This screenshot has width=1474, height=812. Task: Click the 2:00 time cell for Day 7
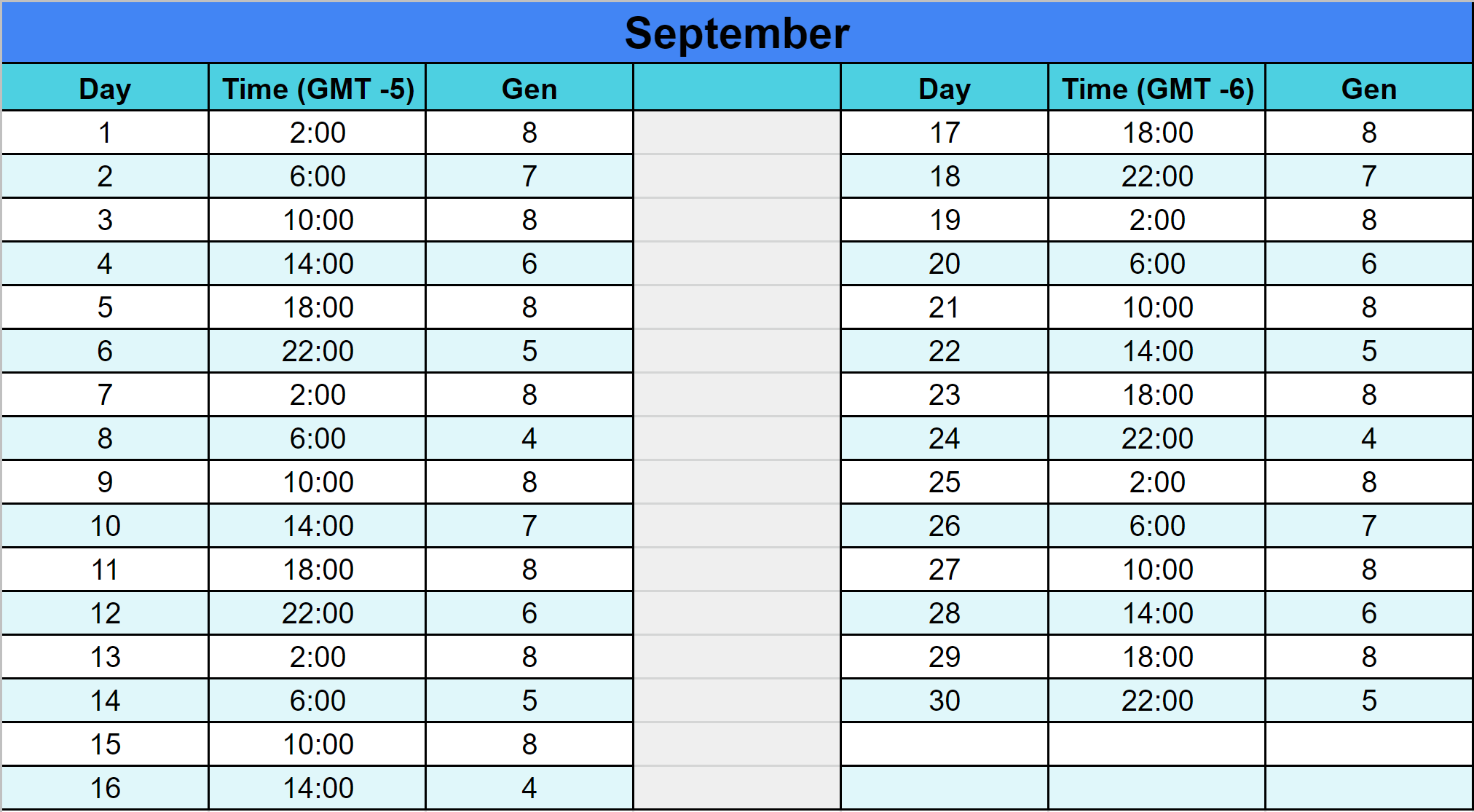pos(318,395)
